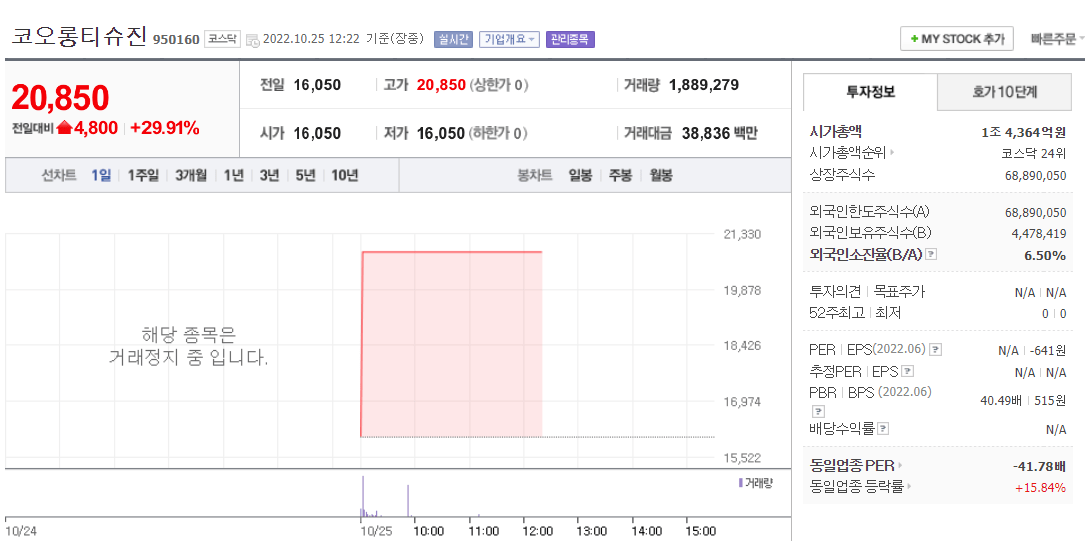
Task: Open the 빠른주문 dropdown
Action: [1058, 39]
